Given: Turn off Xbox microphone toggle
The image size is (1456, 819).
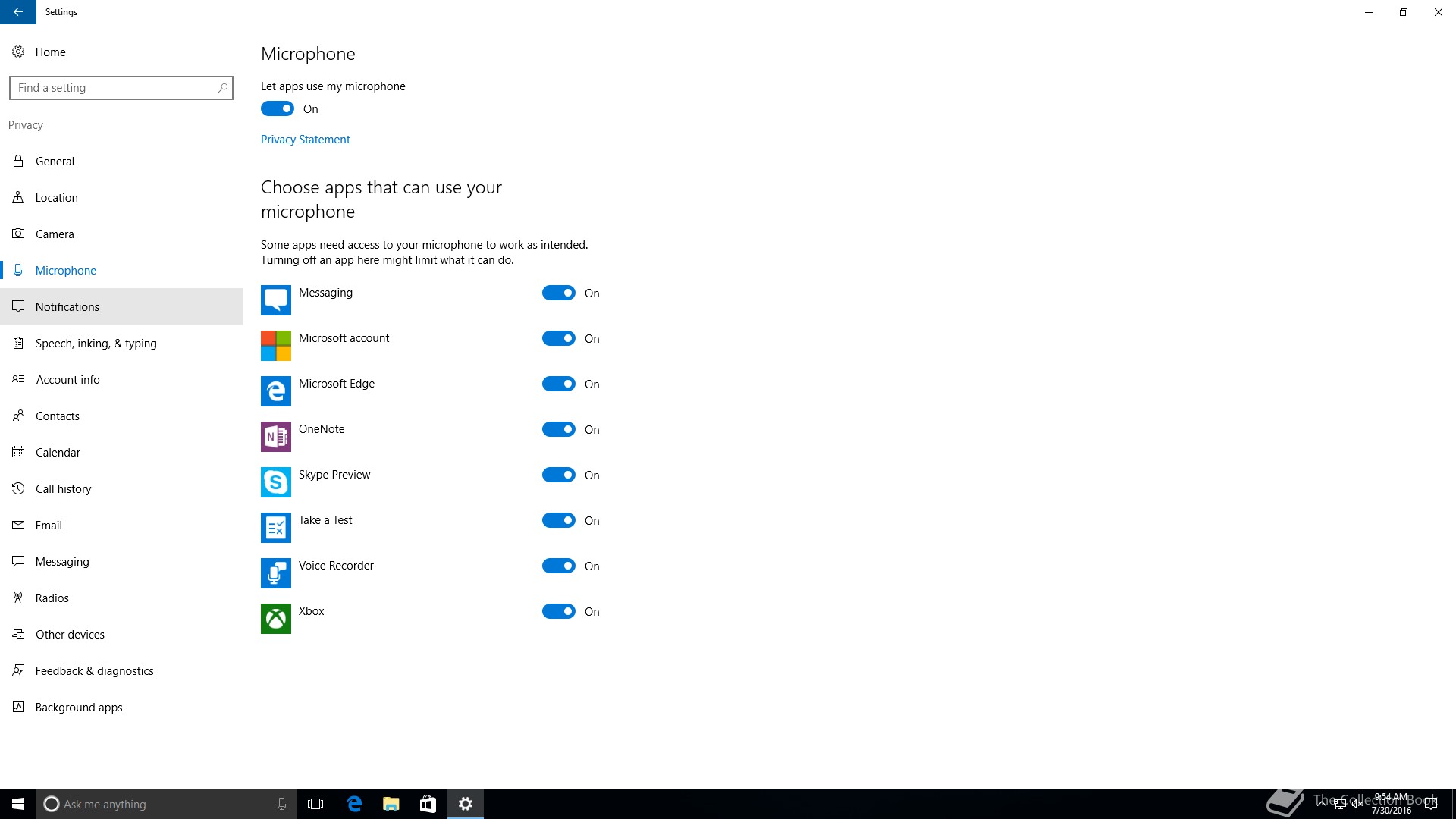Looking at the screenshot, I should (x=559, y=612).
